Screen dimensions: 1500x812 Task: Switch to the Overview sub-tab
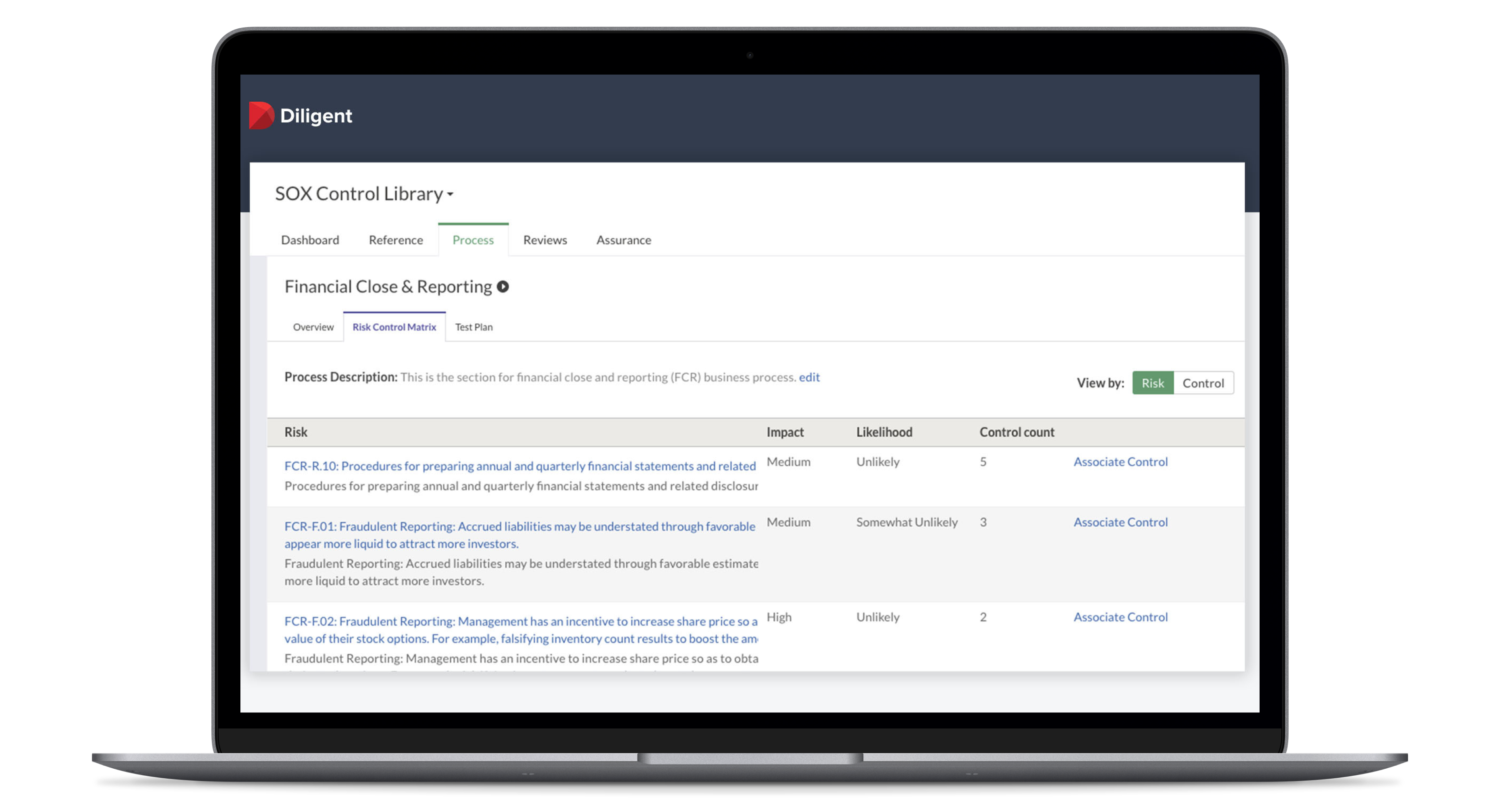tap(313, 327)
